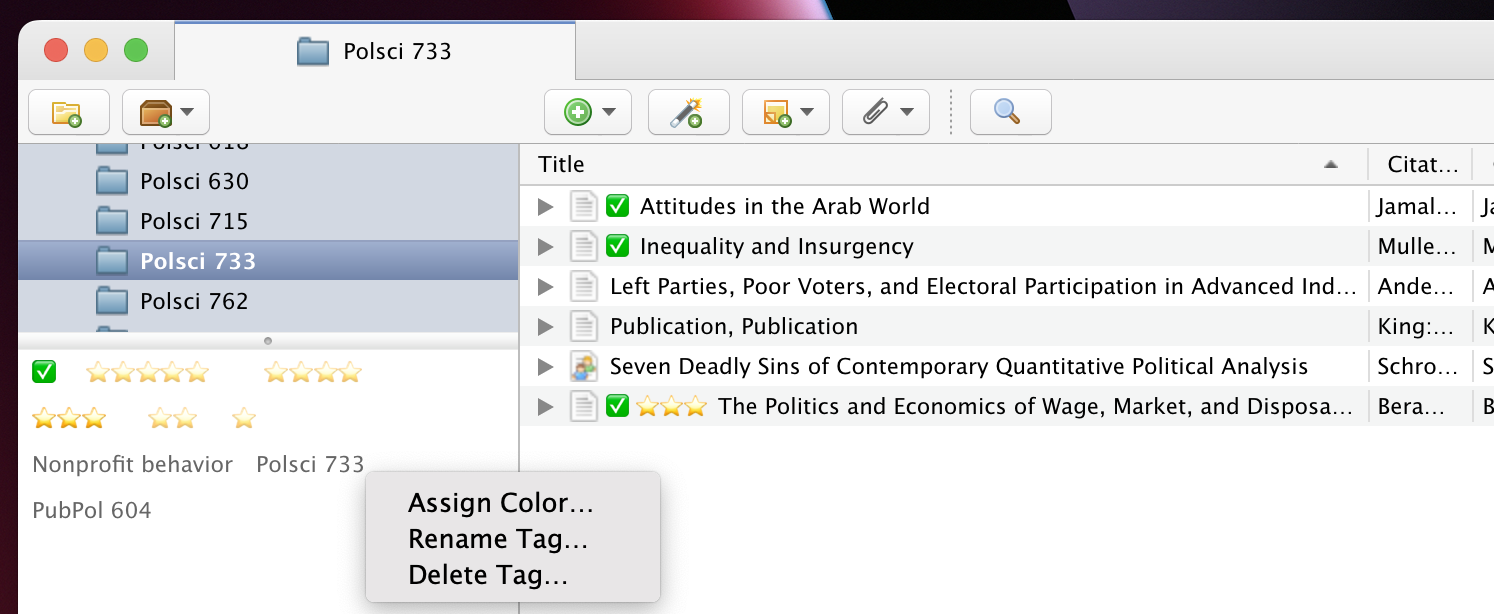
Task: Open the dropdown arrow next to New Item
Action: [607, 112]
